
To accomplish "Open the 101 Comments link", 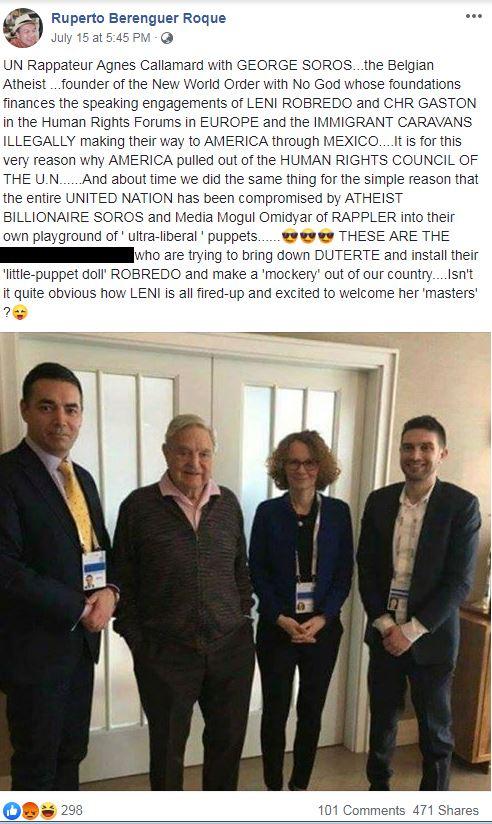I will click(x=361, y=810).
